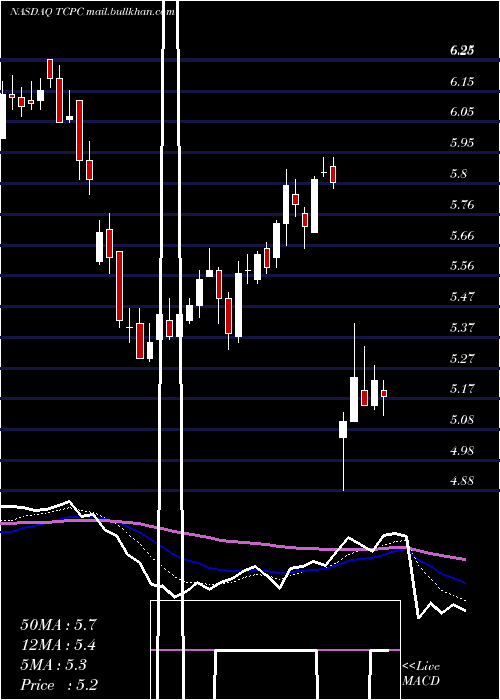
Task: Click the 12MA : 5.4 reading
Action: (58, 645)
